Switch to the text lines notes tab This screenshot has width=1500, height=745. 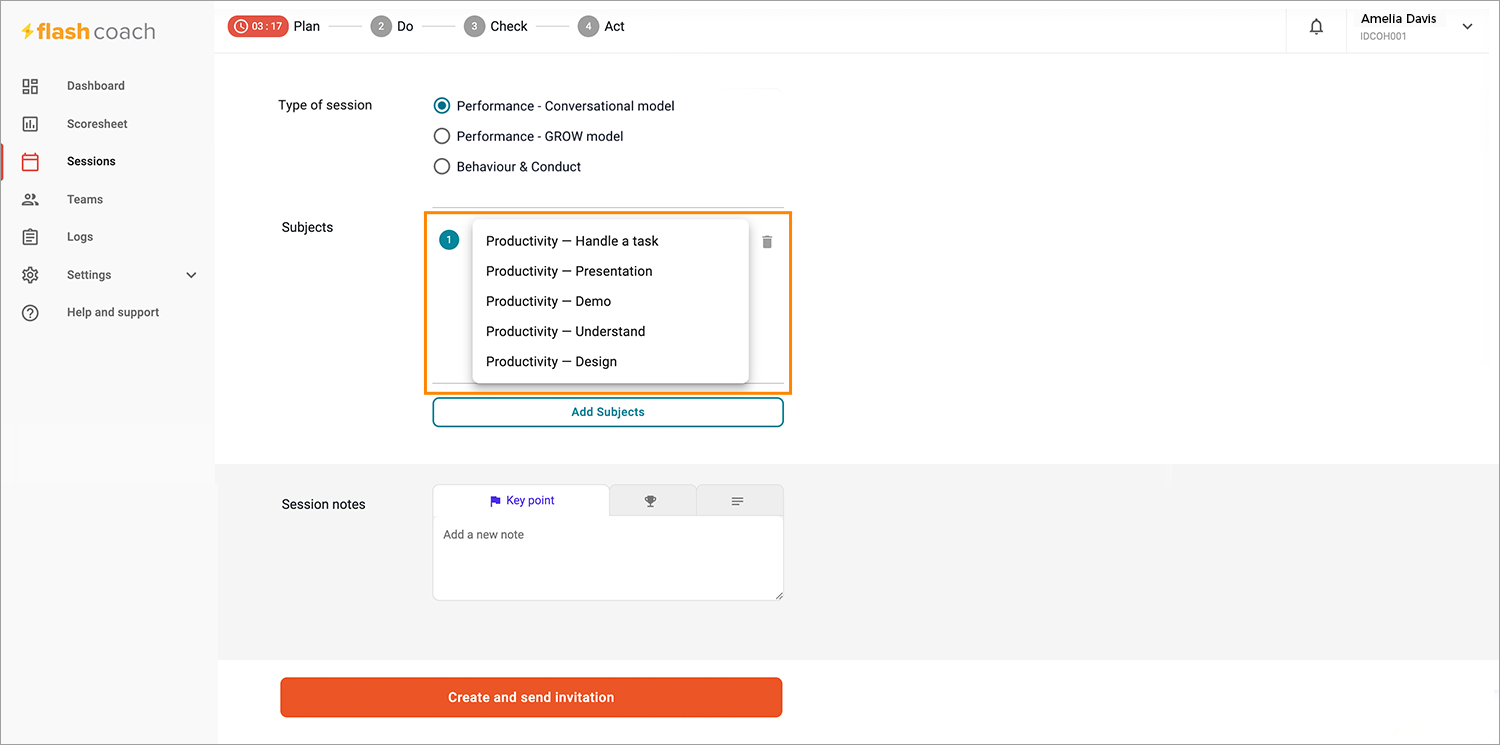[x=739, y=501]
